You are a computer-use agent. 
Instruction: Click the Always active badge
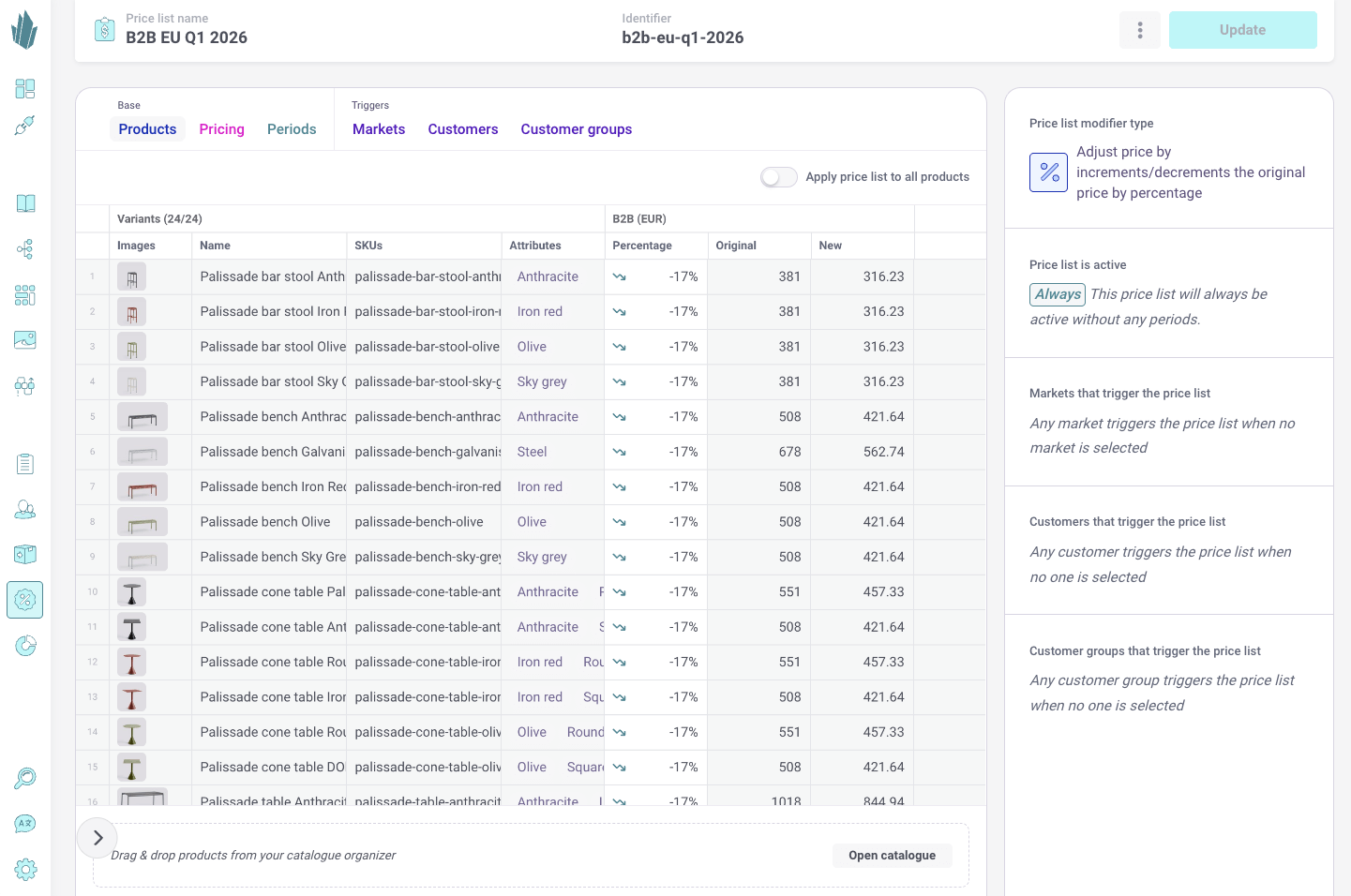coord(1058,294)
